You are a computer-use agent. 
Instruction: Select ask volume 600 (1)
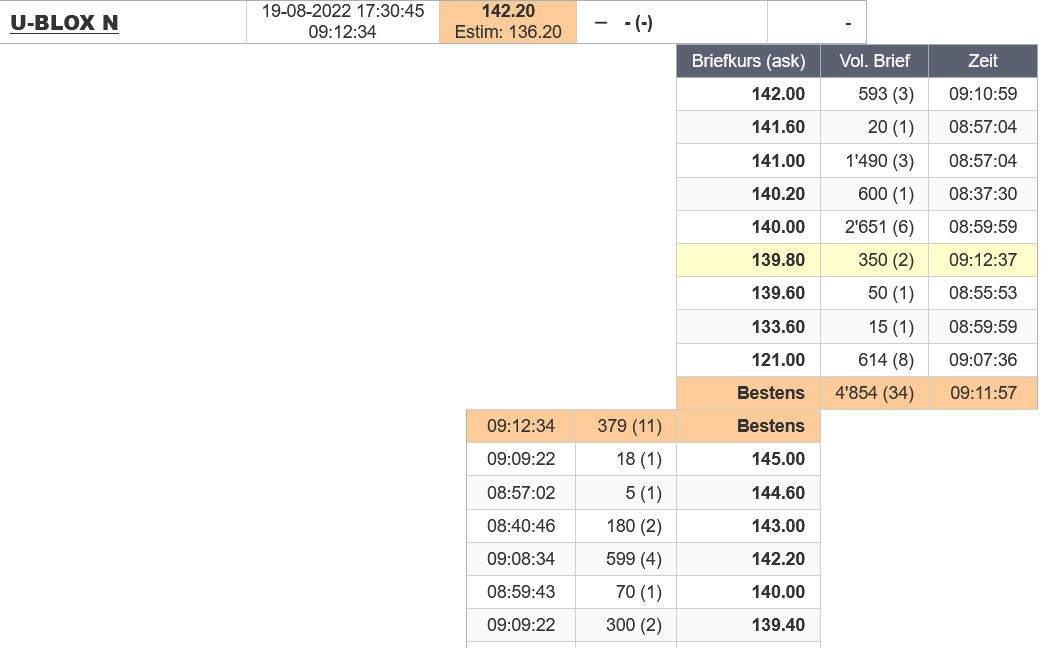[886, 194]
